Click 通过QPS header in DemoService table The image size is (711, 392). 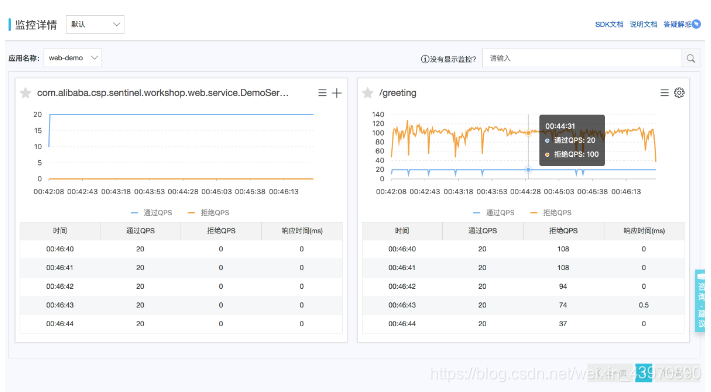141,230
